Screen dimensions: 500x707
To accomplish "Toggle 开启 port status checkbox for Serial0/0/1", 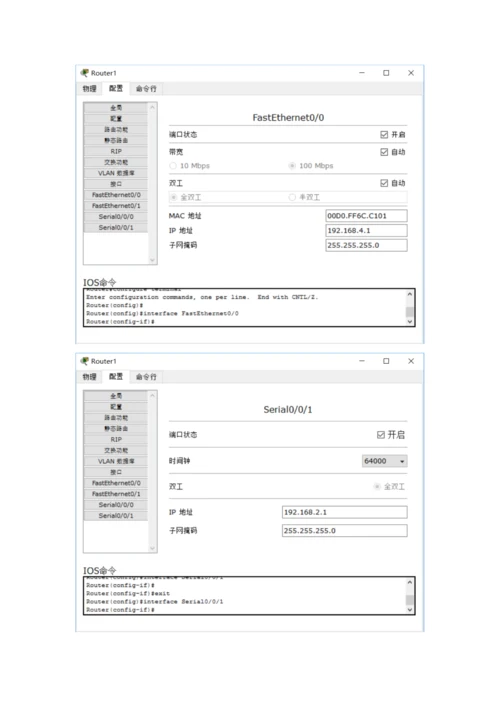I will [381, 435].
